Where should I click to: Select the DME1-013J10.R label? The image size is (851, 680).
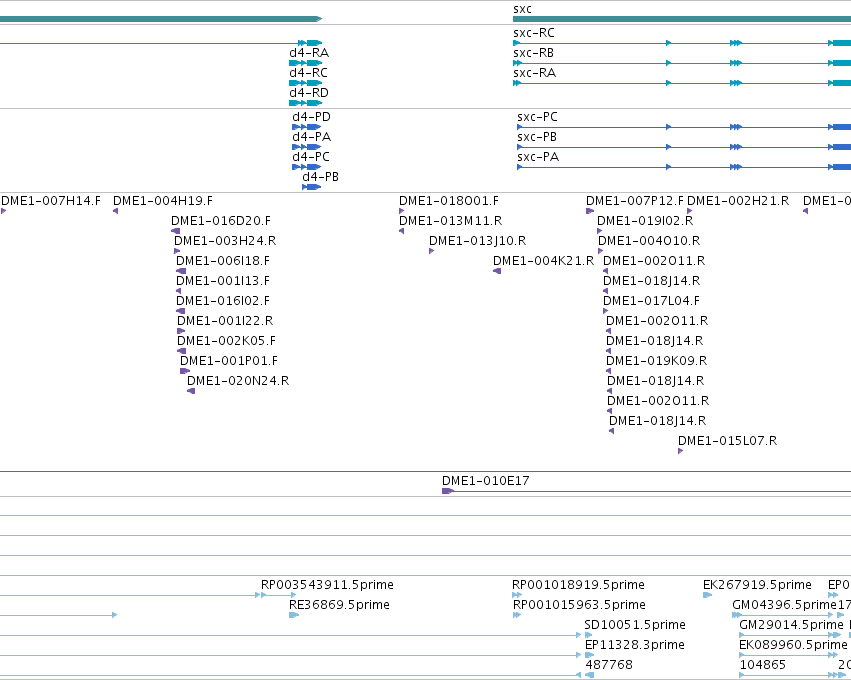[x=478, y=242]
